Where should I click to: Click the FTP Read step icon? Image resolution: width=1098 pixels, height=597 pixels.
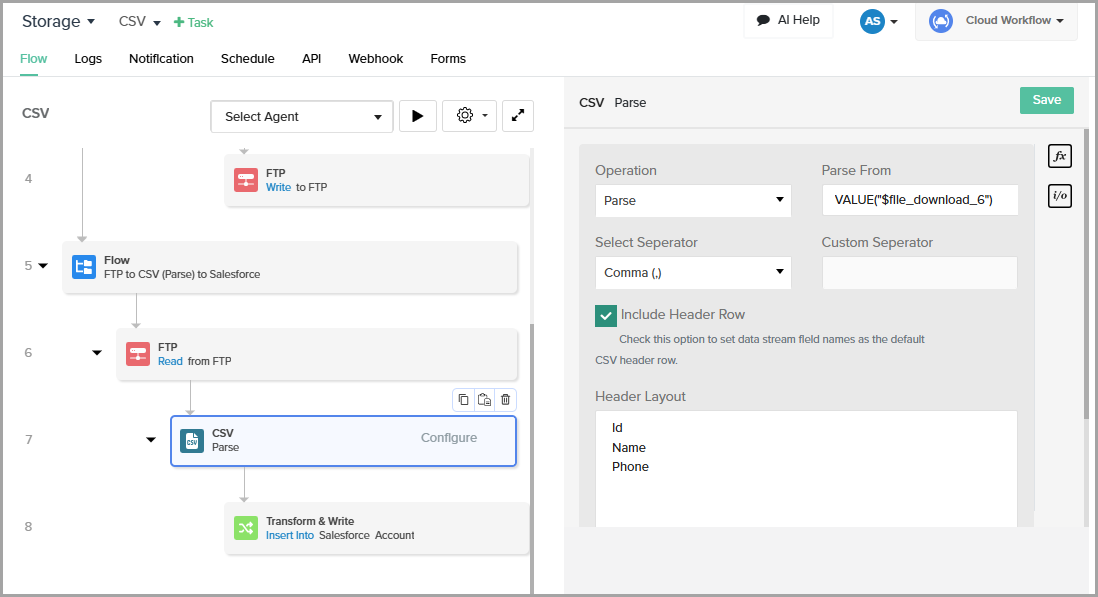coord(138,354)
